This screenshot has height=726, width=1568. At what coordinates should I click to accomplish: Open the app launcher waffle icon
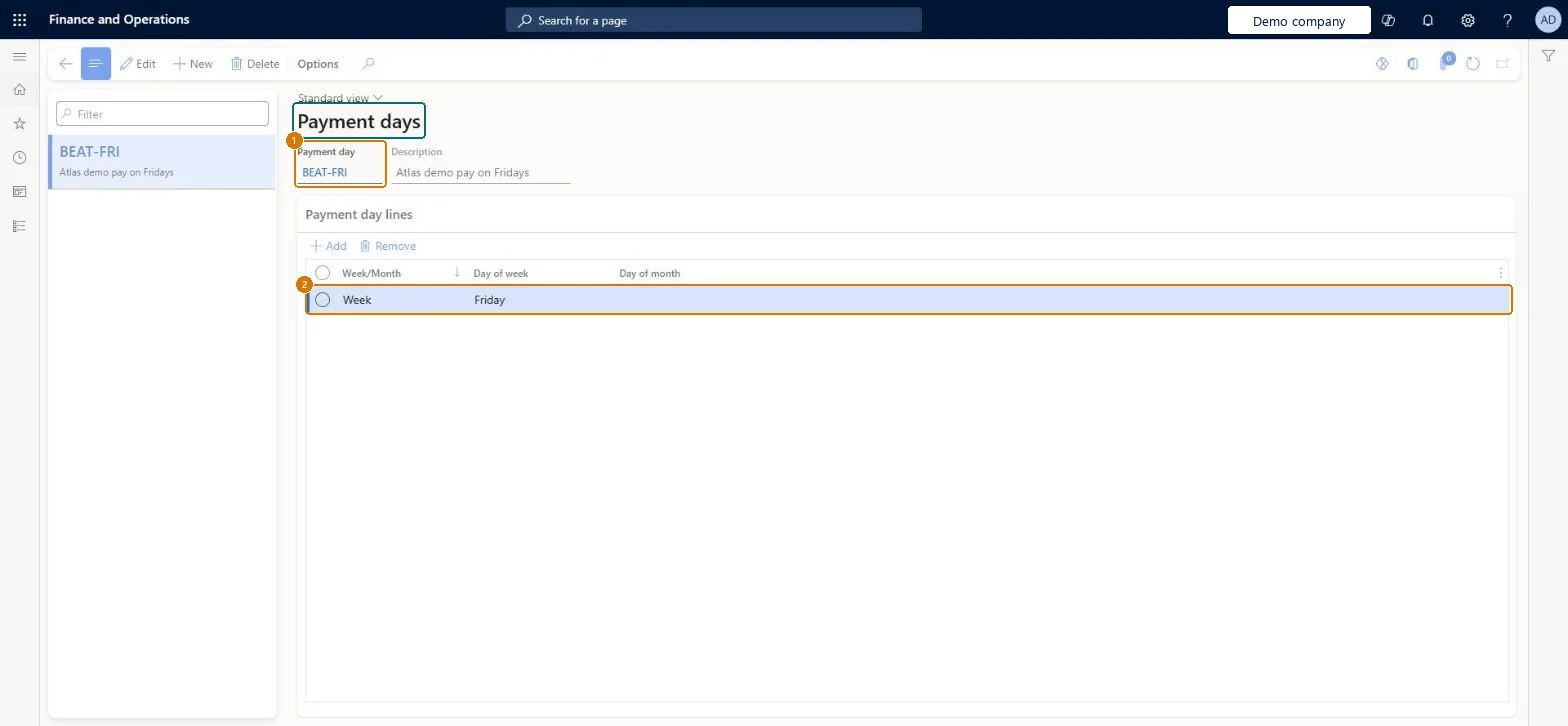pos(19,19)
